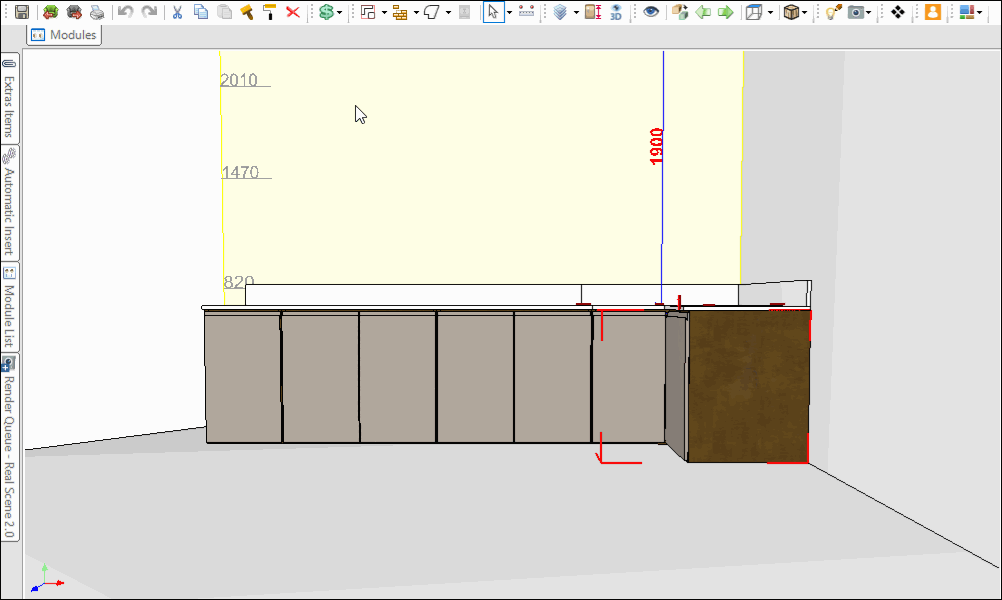The image size is (1002, 600).
Task: Click the Save floppy disk icon
Action: 22,12
